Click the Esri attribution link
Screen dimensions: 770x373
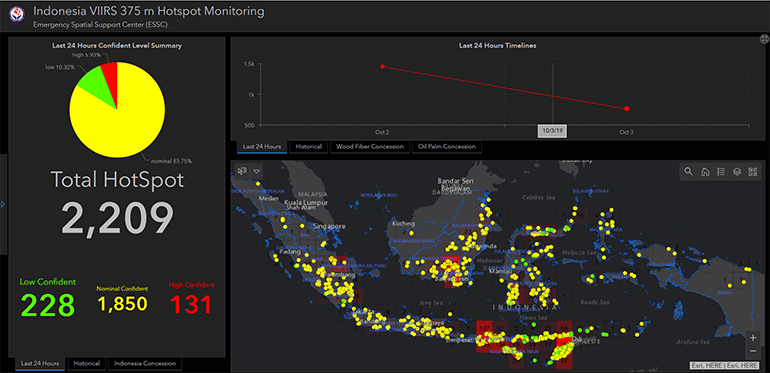(x=725, y=365)
